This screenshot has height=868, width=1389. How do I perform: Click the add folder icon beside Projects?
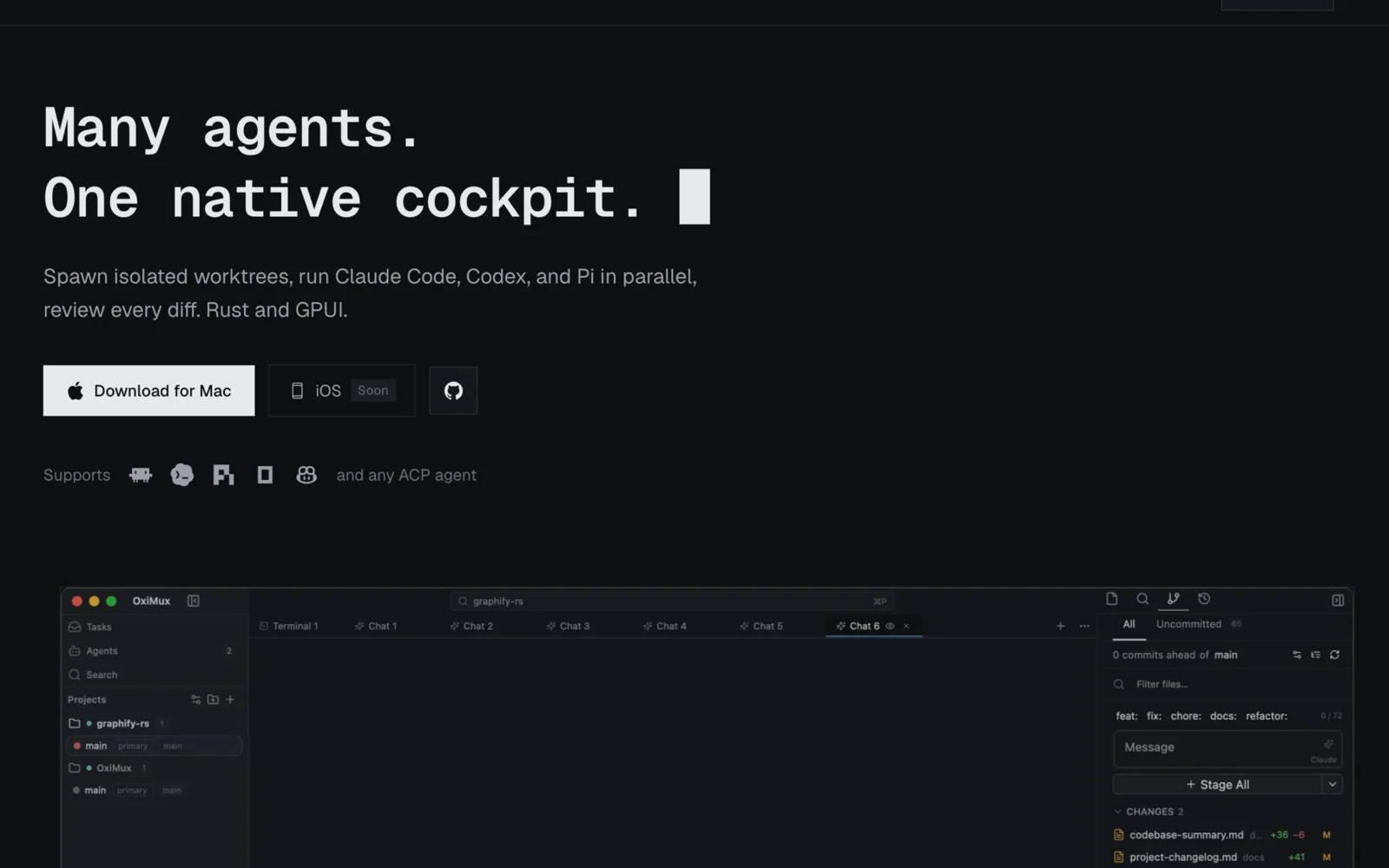click(x=213, y=700)
